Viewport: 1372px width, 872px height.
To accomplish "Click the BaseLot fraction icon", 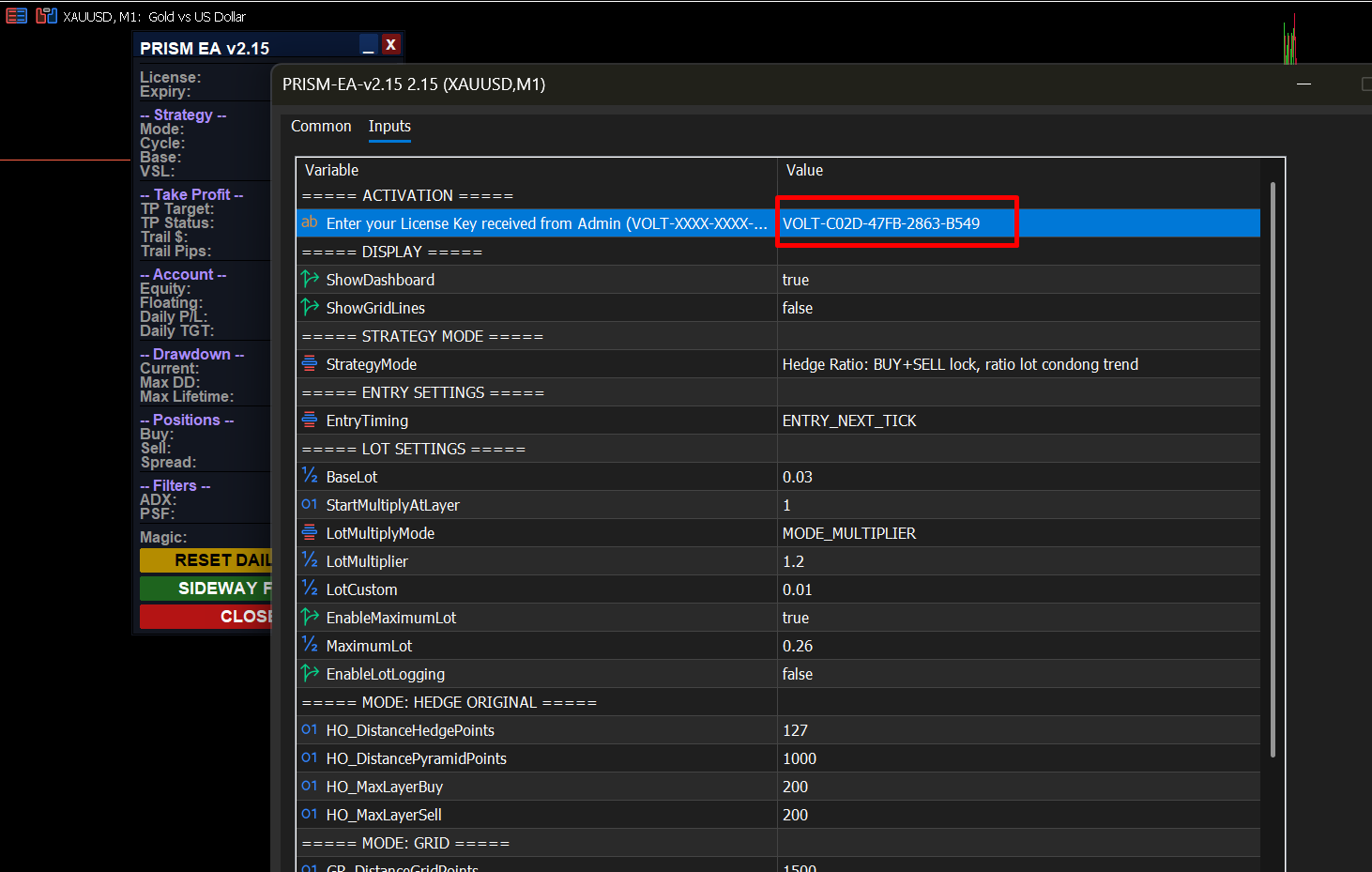I will tap(310, 476).
